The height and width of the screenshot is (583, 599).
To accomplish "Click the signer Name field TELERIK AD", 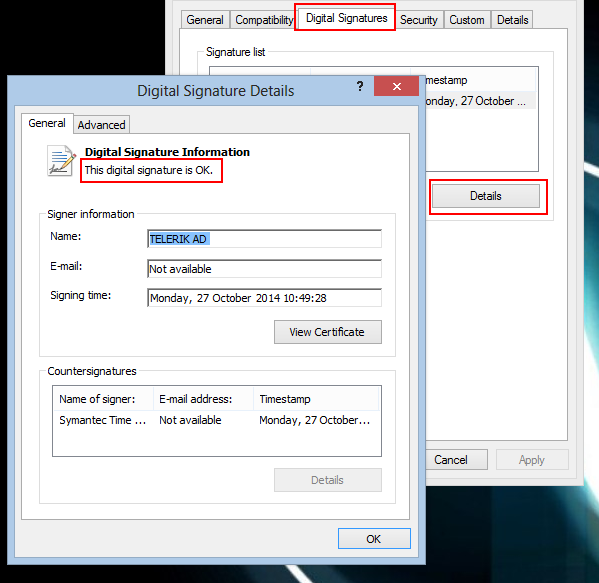I will click(x=264, y=239).
